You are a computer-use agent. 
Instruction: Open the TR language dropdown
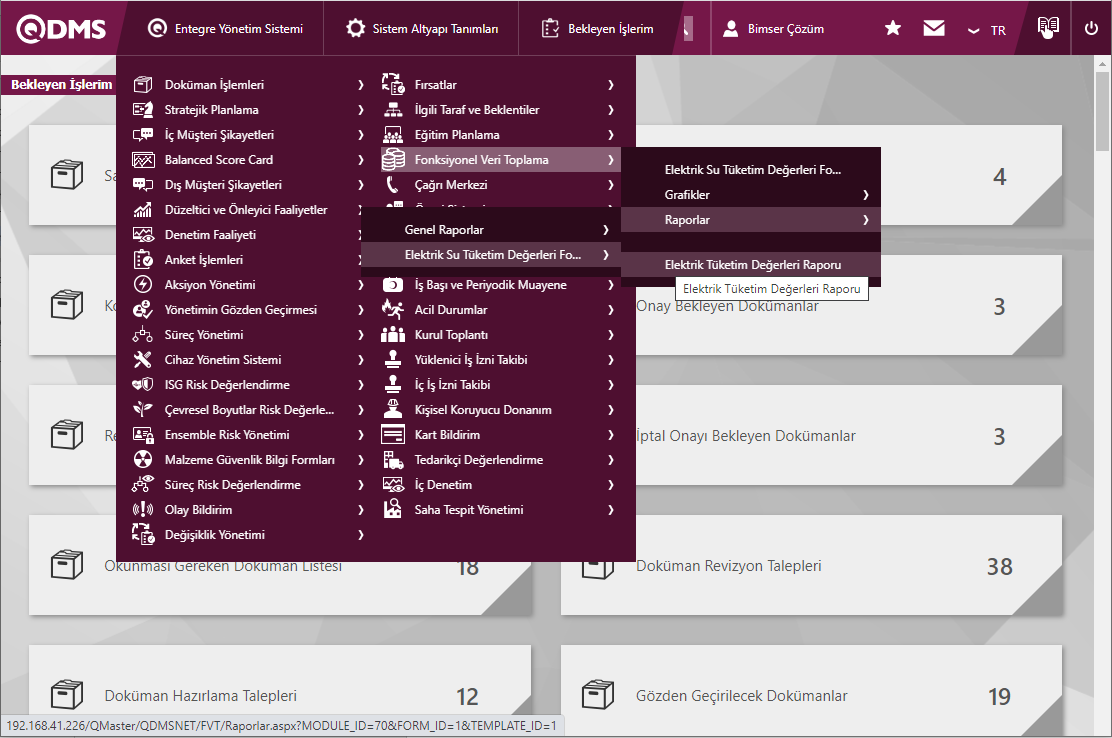(987, 30)
